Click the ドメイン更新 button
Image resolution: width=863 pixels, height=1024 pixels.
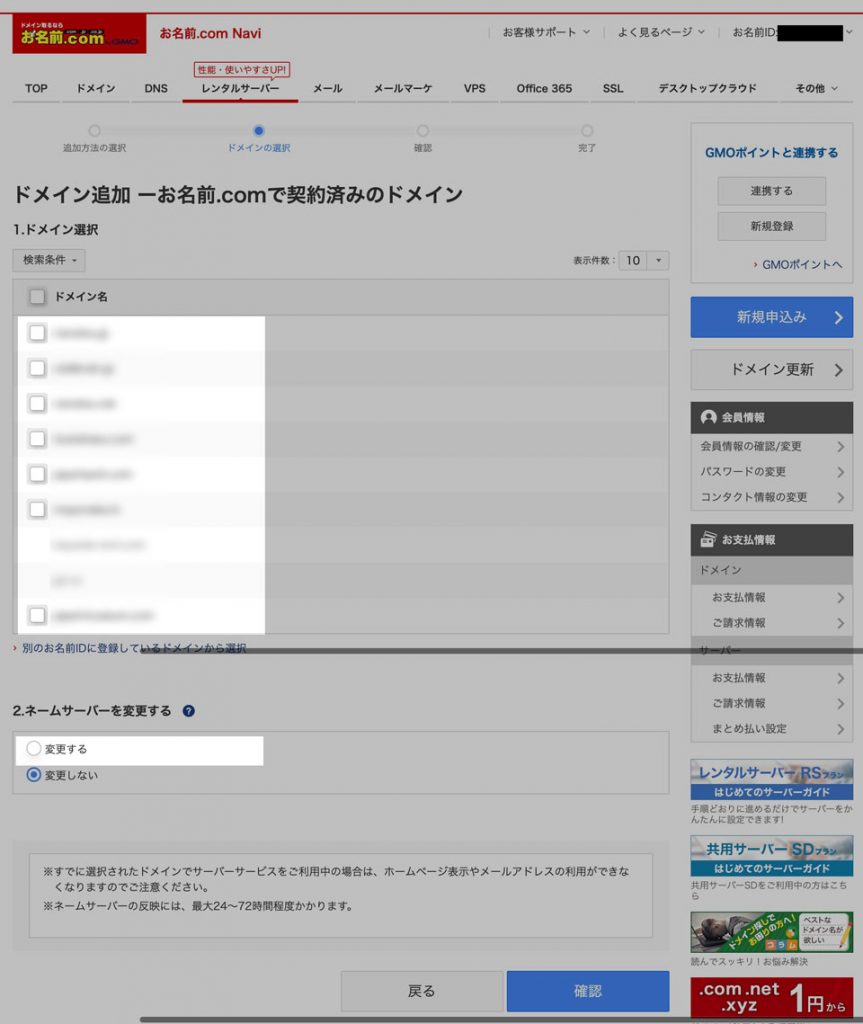(x=772, y=370)
